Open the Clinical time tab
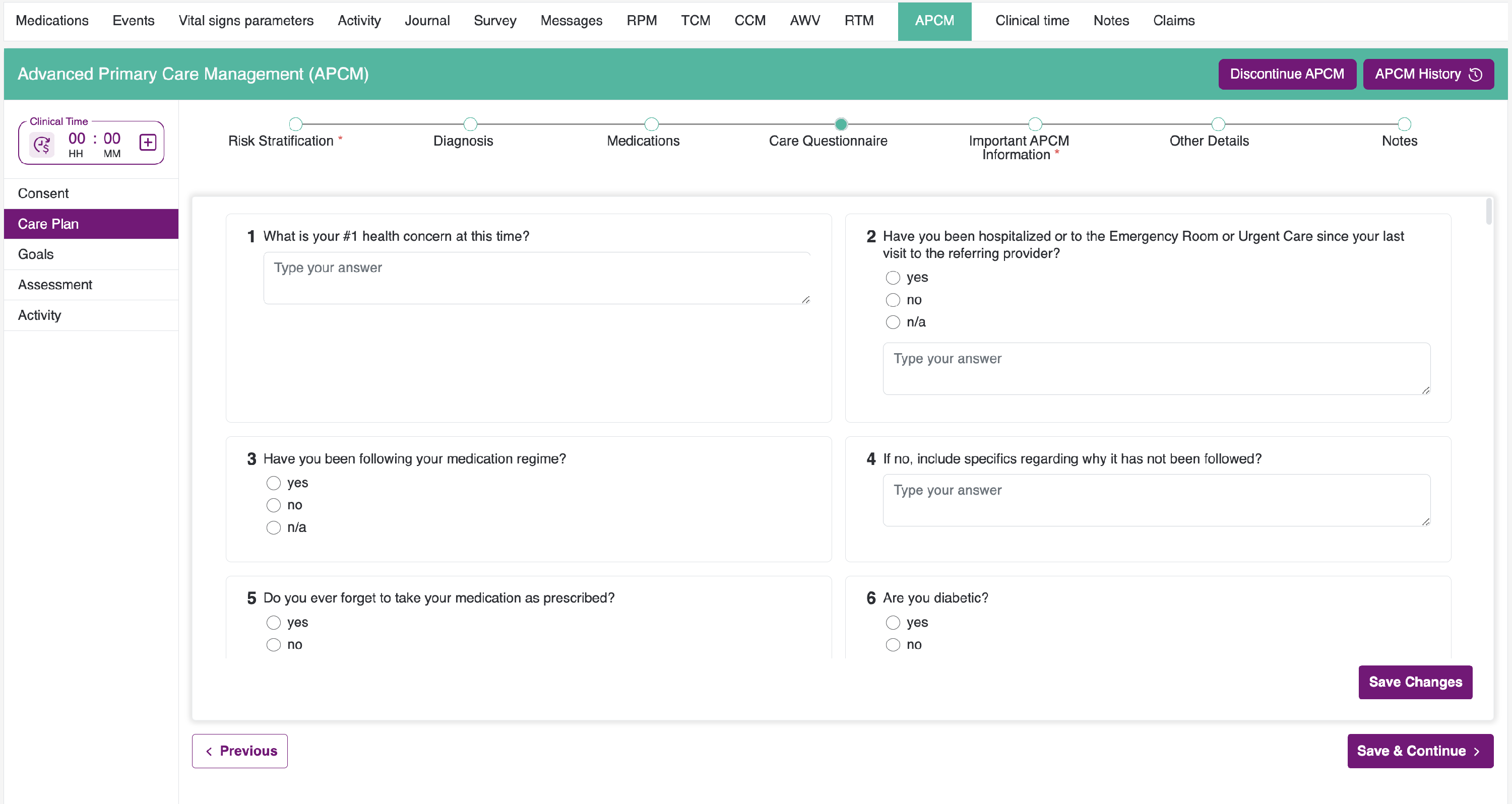 1032,21
